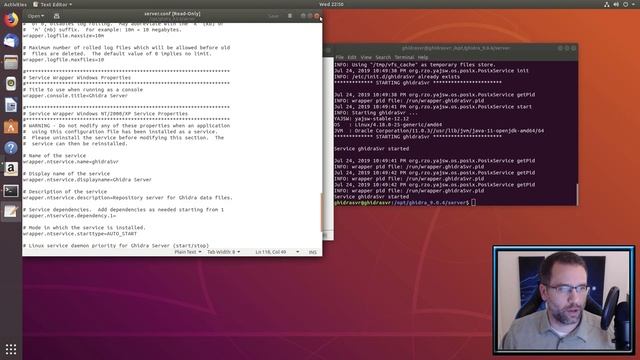
Task: Click wrapper.ntservice.starttype=AUTO_START line
Action: (80, 234)
